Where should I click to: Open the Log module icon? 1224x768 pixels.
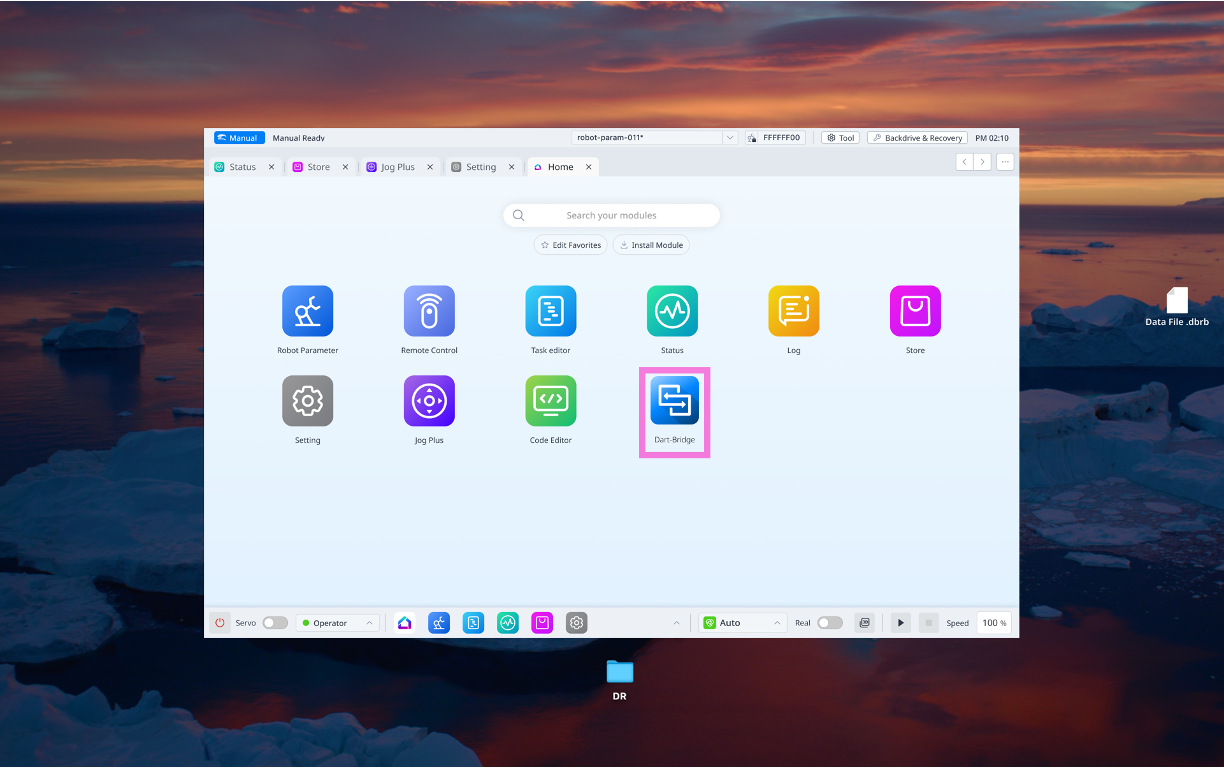(793, 311)
